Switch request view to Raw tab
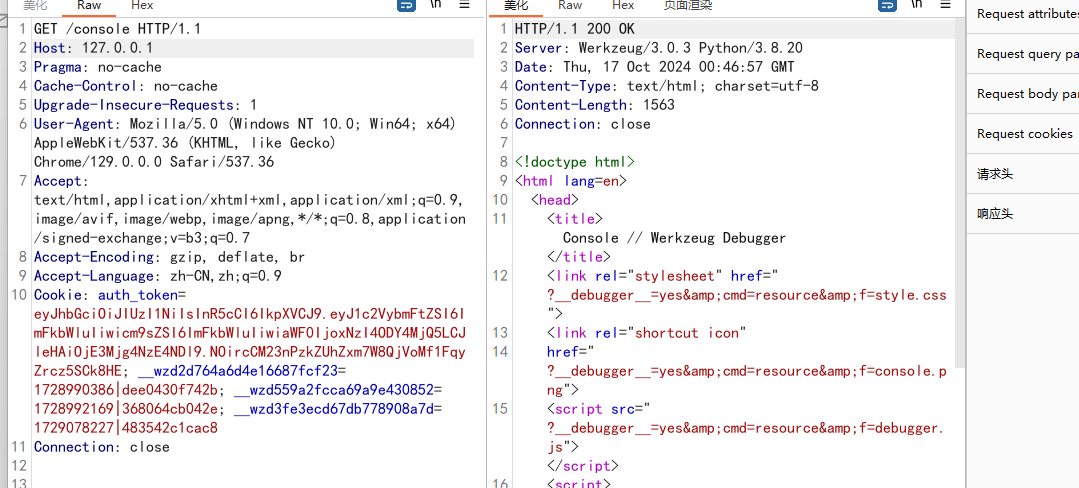The height and width of the screenshot is (488, 1079). coord(89,5)
